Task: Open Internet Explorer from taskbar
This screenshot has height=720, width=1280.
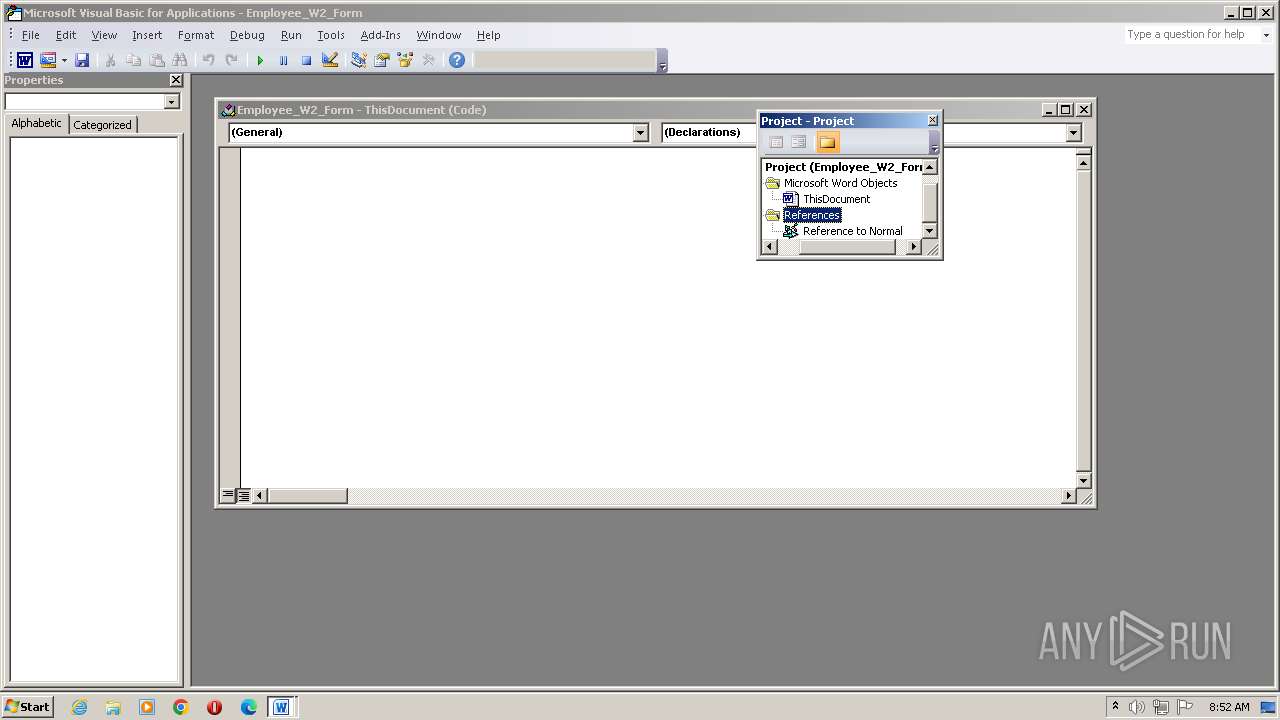Action: pos(79,707)
